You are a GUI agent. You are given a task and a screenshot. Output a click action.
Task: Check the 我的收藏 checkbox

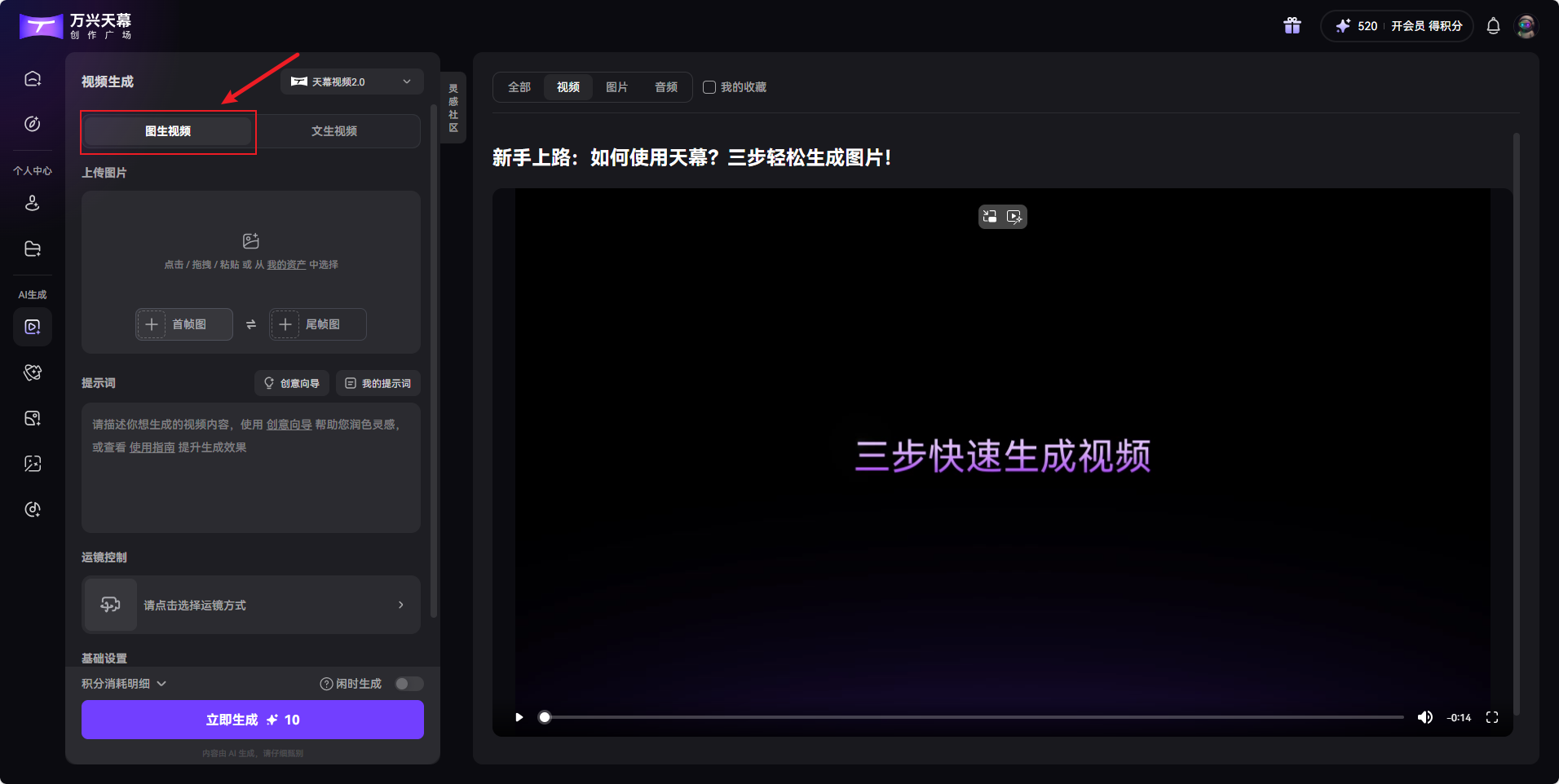point(709,87)
